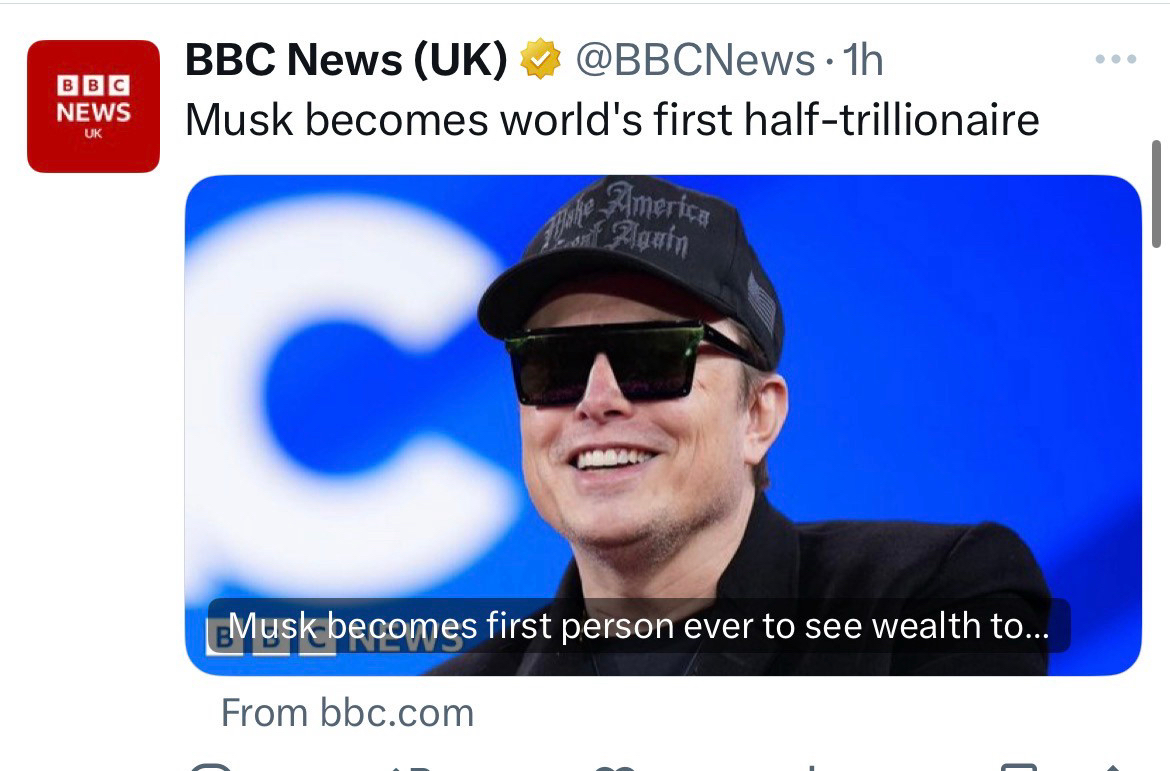Tap the reply icon below the post
Screen dimensions: 1170x771
pos(212,767)
